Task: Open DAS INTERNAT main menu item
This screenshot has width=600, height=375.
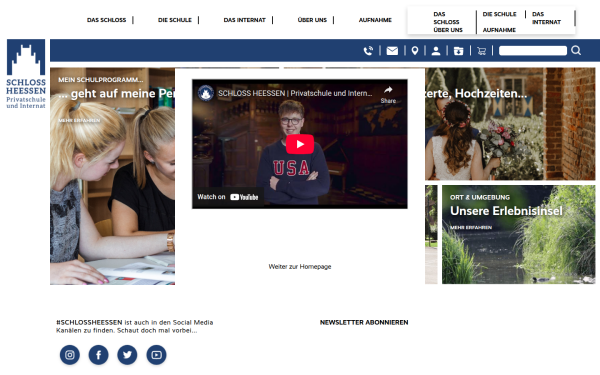Action: tap(245, 20)
